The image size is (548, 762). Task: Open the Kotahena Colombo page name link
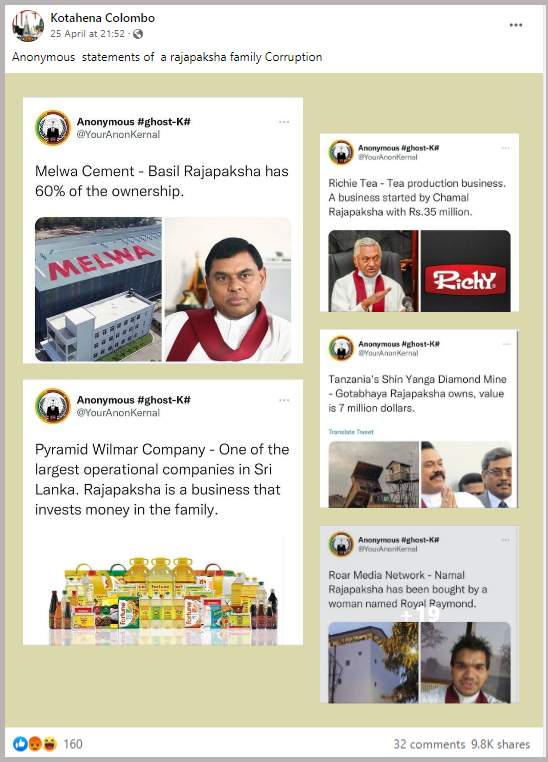point(103,18)
